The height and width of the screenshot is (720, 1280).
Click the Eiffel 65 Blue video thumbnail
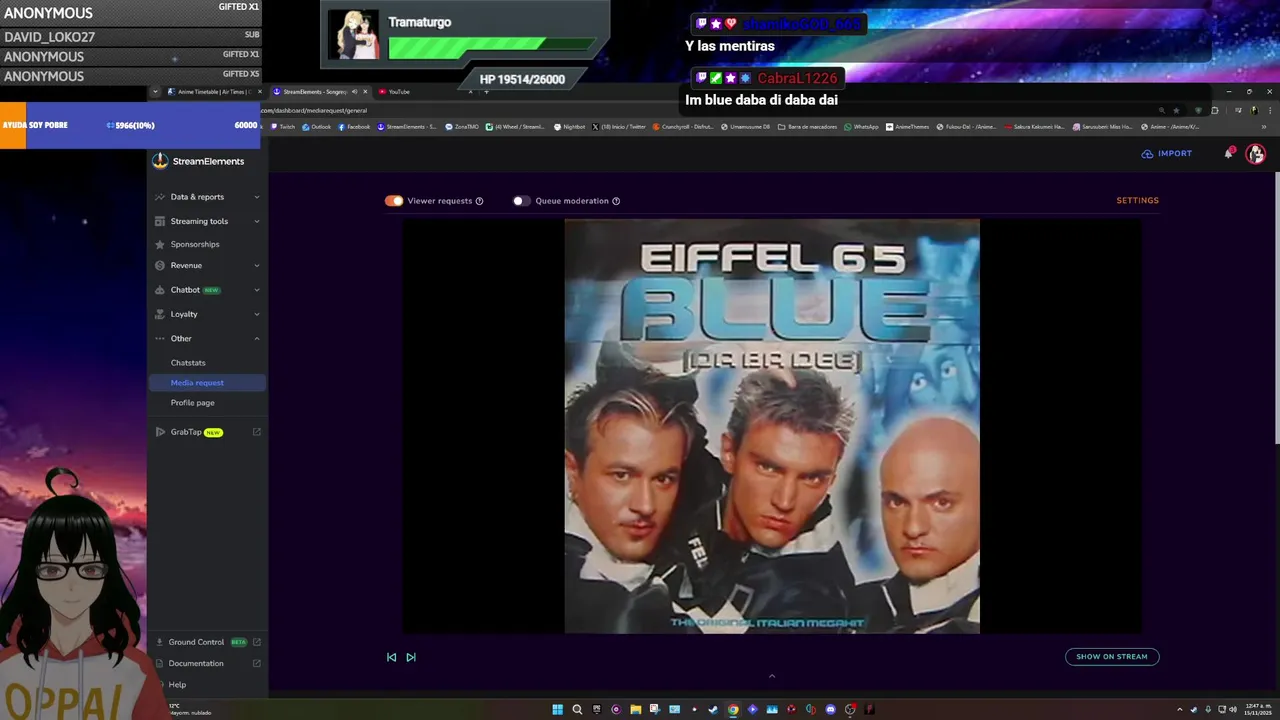[x=772, y=426]
